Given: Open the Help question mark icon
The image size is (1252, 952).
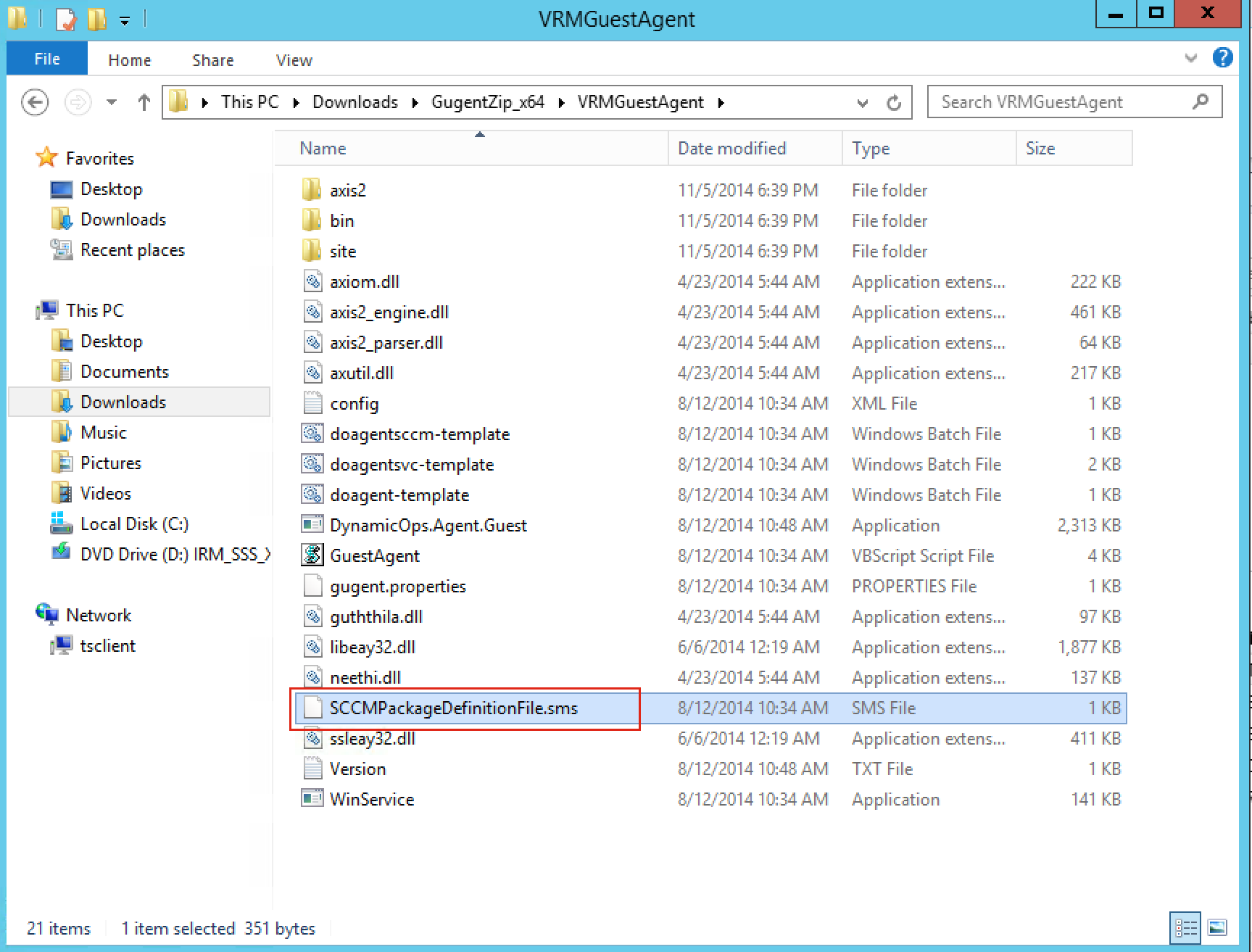Looking at the screenshot, I should click(1222, 58).
